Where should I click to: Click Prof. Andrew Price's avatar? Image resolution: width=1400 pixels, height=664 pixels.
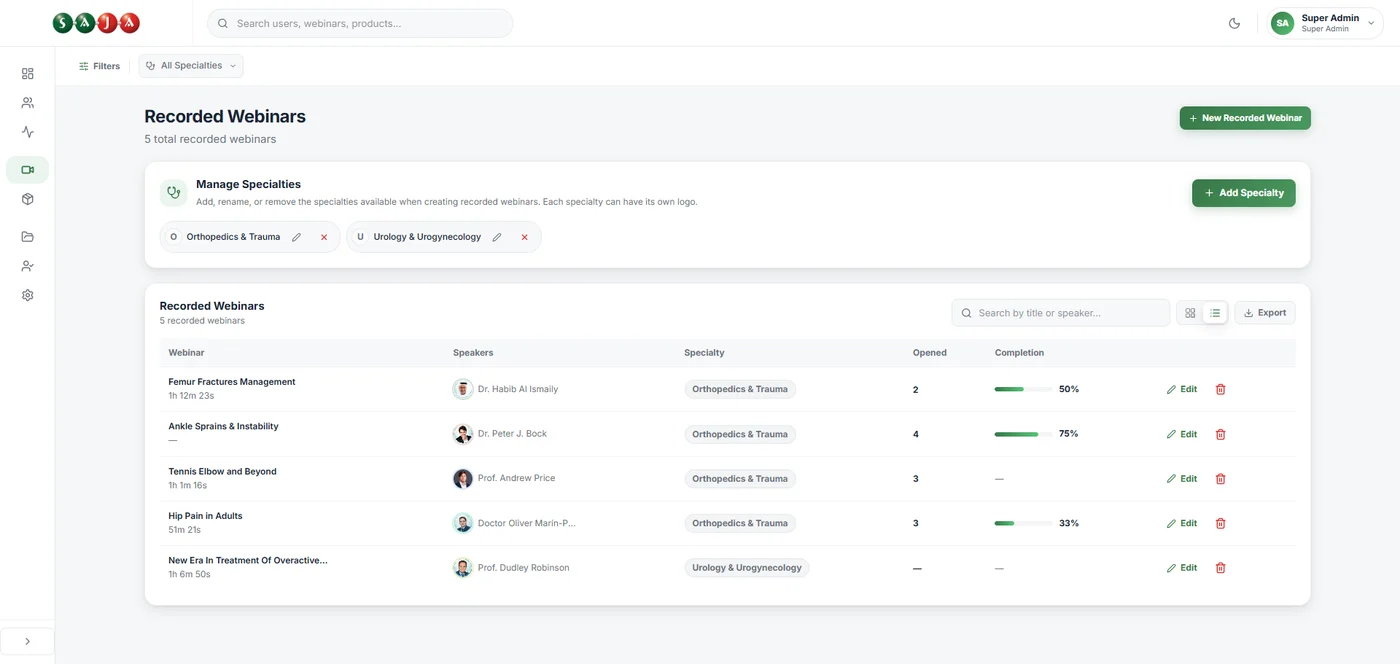[462, 478]
